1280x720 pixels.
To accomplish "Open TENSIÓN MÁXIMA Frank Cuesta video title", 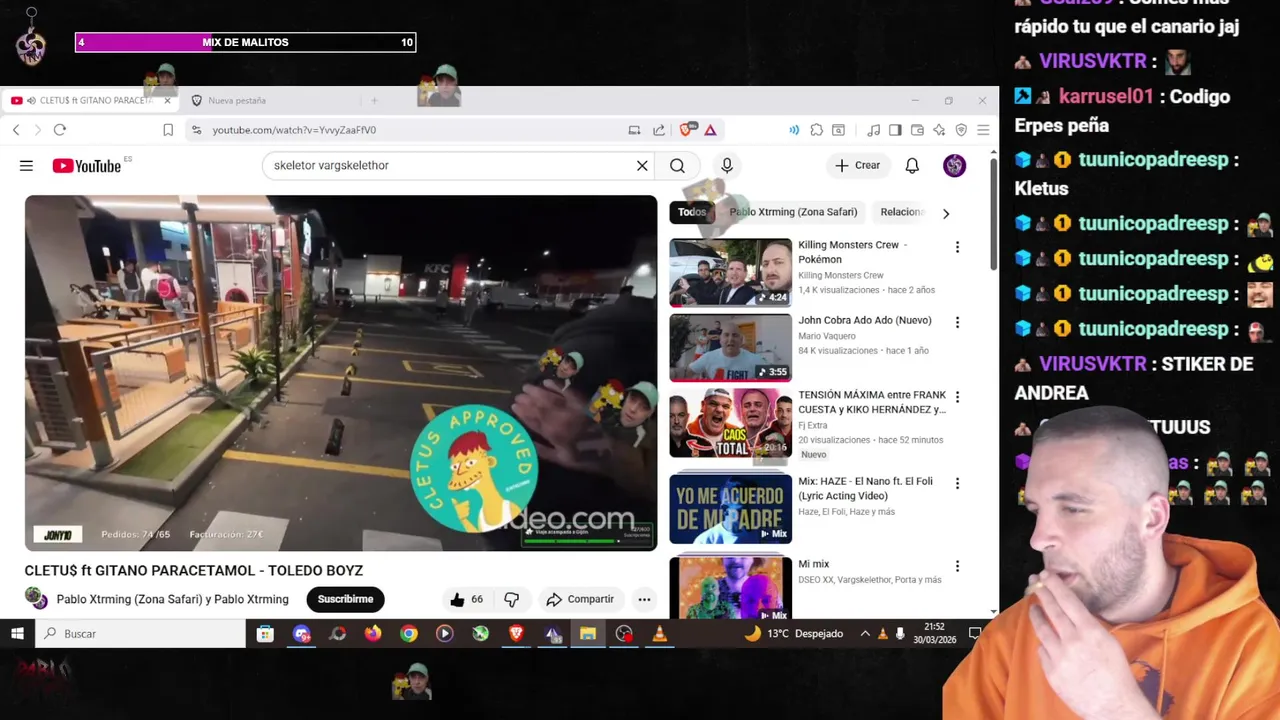I will (x=872, y=402).
